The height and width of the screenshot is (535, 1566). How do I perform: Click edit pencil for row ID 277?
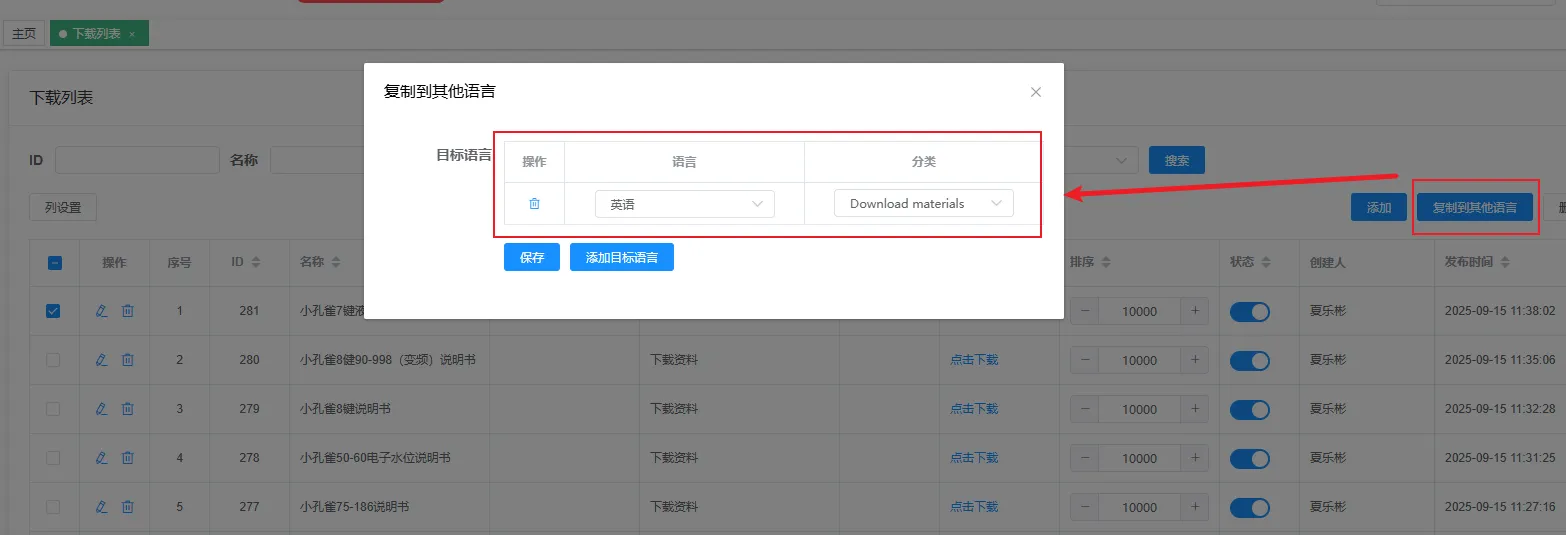[101, 507]
